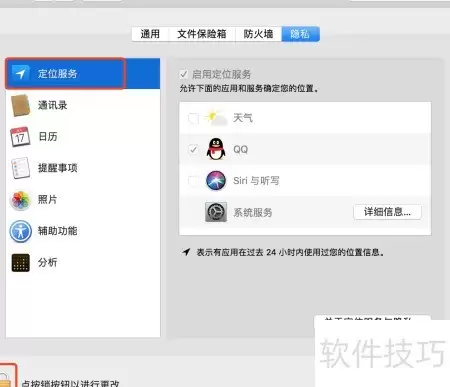Enable location access for 天气
This screenshot has height=387, width=450.
click(193, 118)
